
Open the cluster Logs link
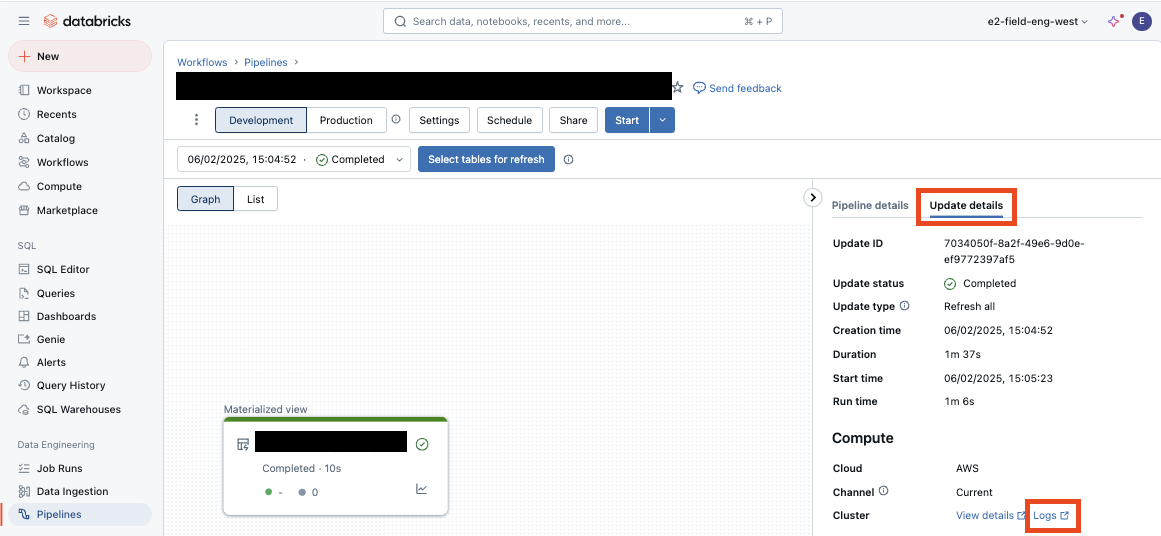(x=1050, y=516)
